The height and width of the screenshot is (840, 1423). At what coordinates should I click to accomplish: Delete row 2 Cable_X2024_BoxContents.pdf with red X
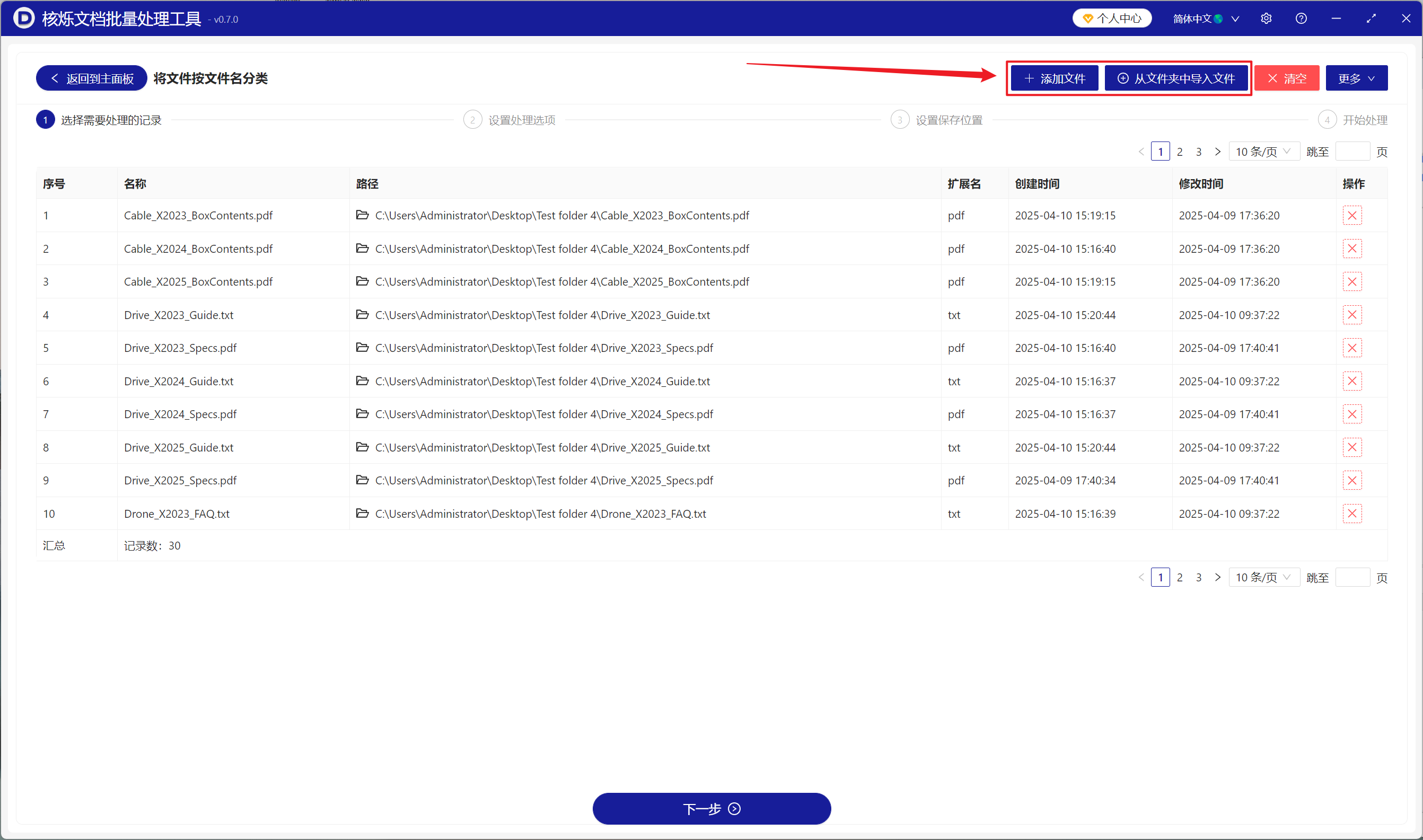(x=1352, y=249)
